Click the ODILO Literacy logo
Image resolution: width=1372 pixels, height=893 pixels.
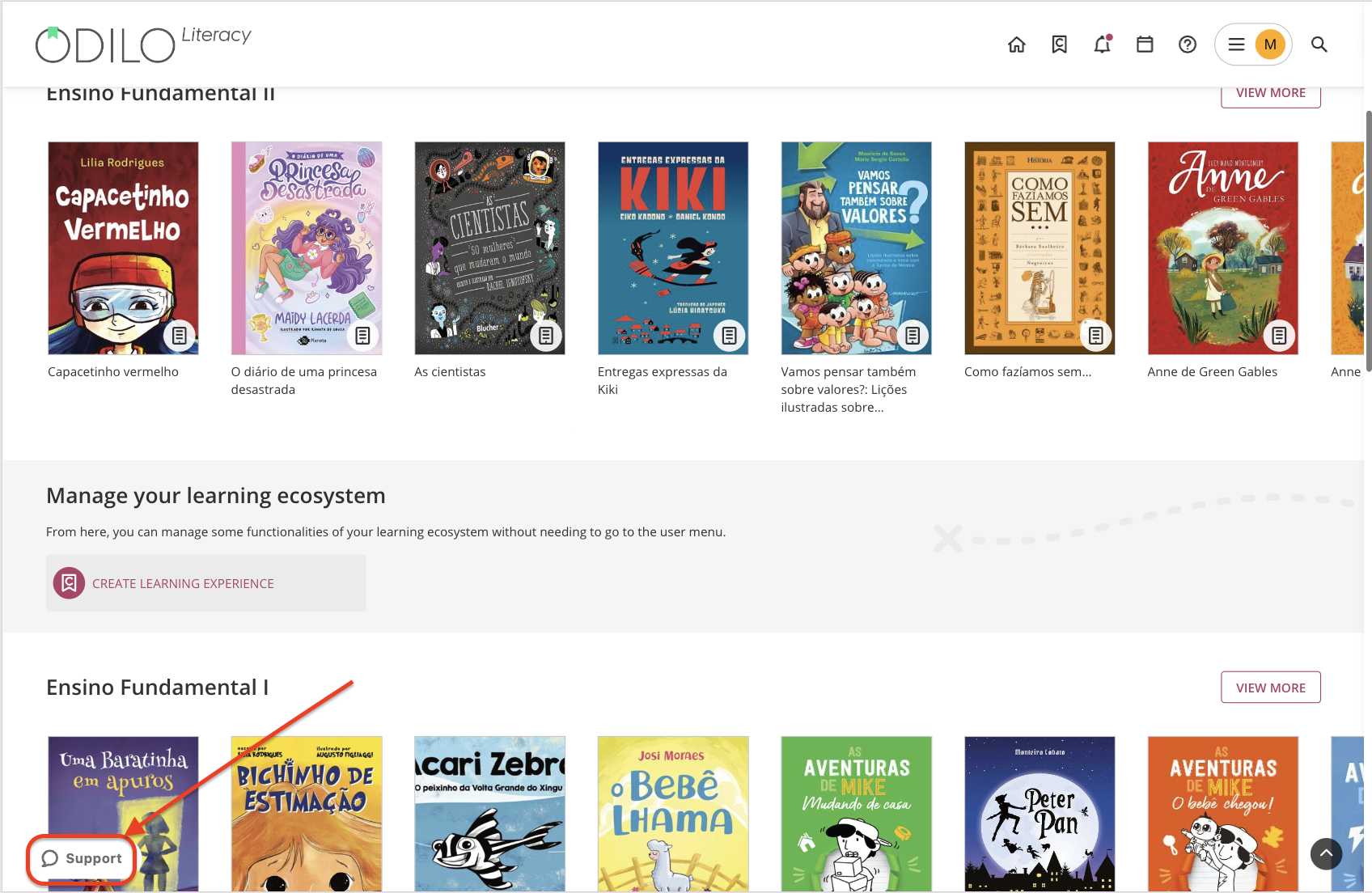143,44
